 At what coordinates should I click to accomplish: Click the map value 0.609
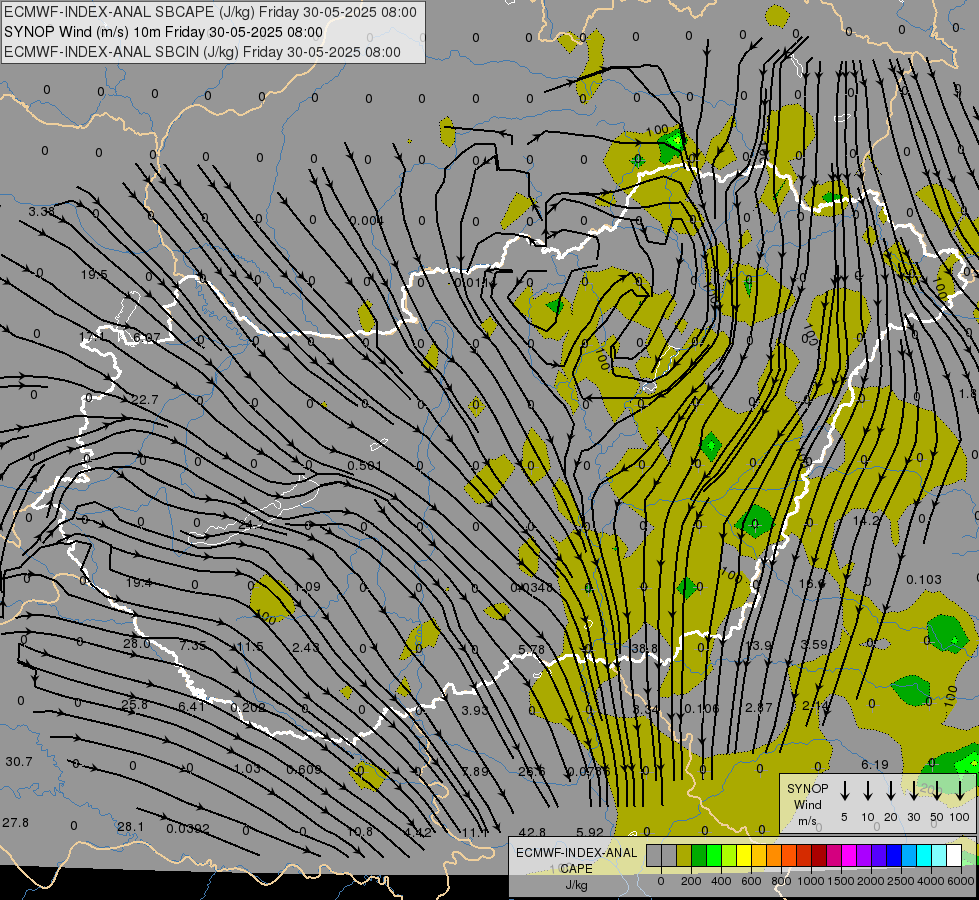pyautogui.click(x=304, y=769)
